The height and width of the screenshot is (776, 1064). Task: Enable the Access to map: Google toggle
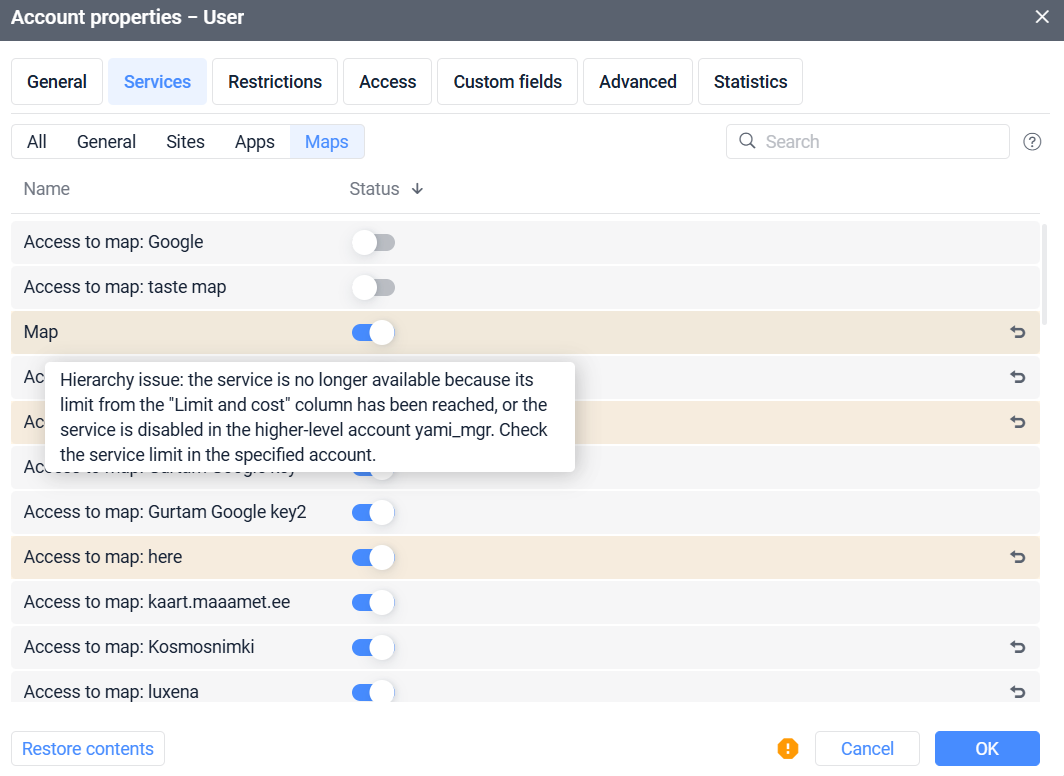coord(373,242)
